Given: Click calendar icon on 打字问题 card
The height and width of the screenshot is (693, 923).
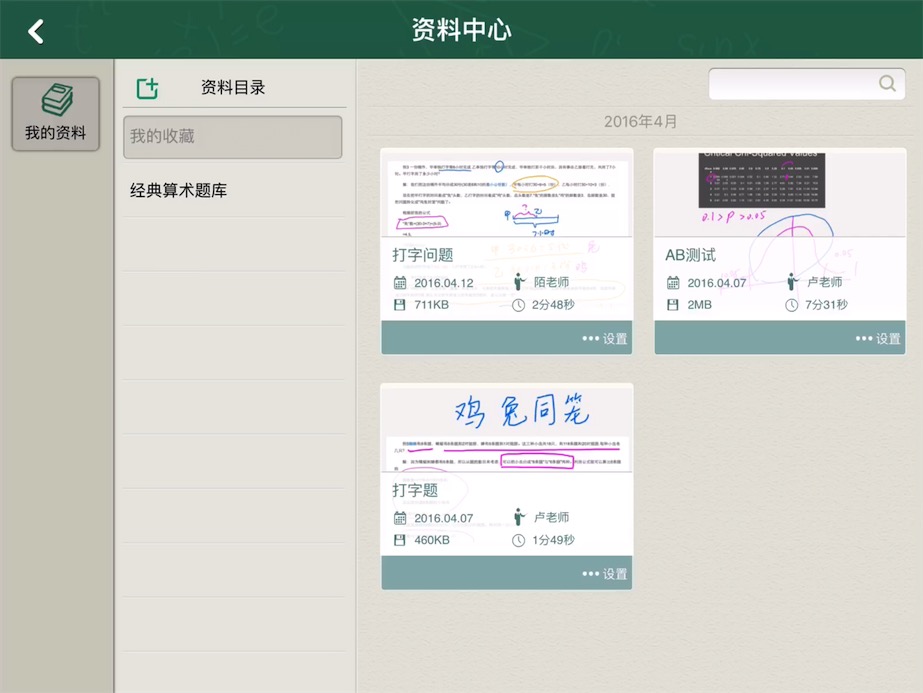Looking at the screenshot, I should (400, 283).
